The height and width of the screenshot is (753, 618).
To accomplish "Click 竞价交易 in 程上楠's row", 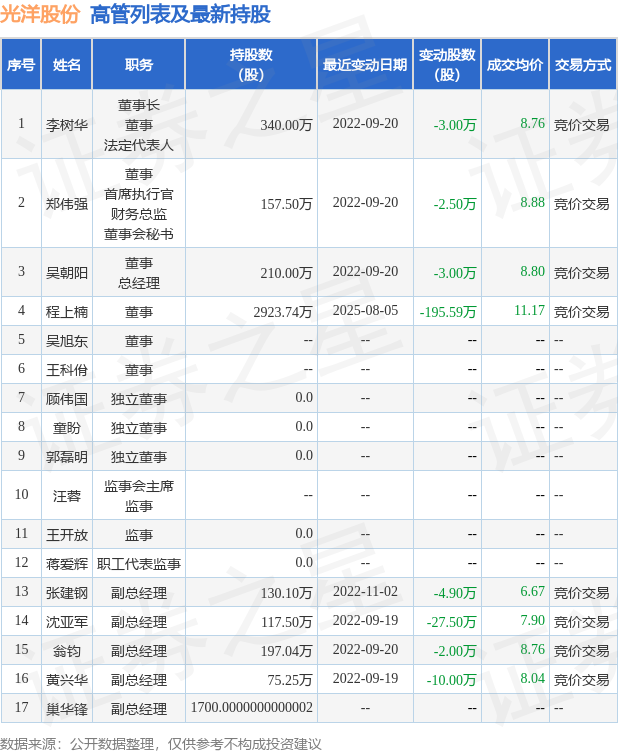I will tap(582, 312).
